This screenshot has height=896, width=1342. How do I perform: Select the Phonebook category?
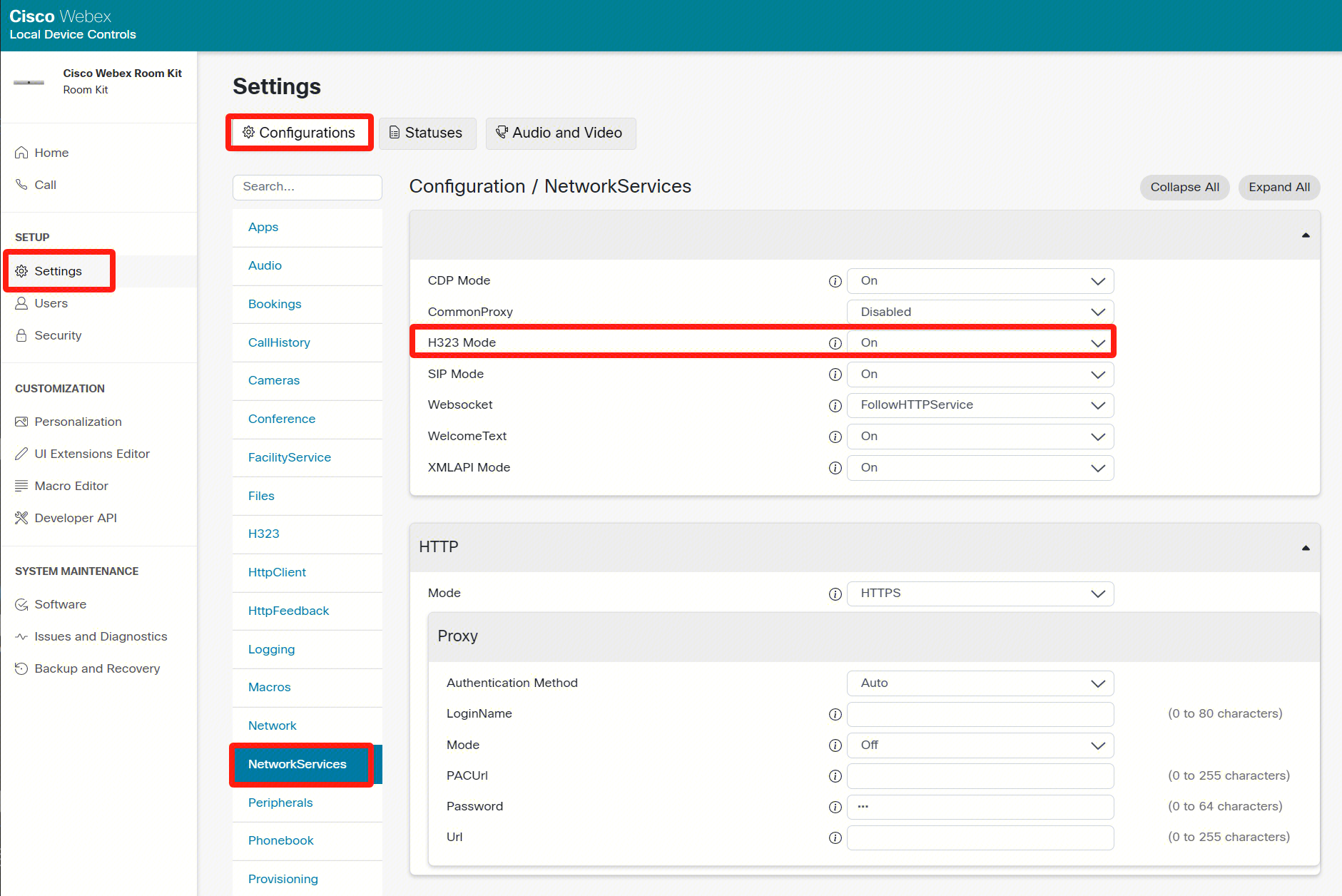(307, 840)
